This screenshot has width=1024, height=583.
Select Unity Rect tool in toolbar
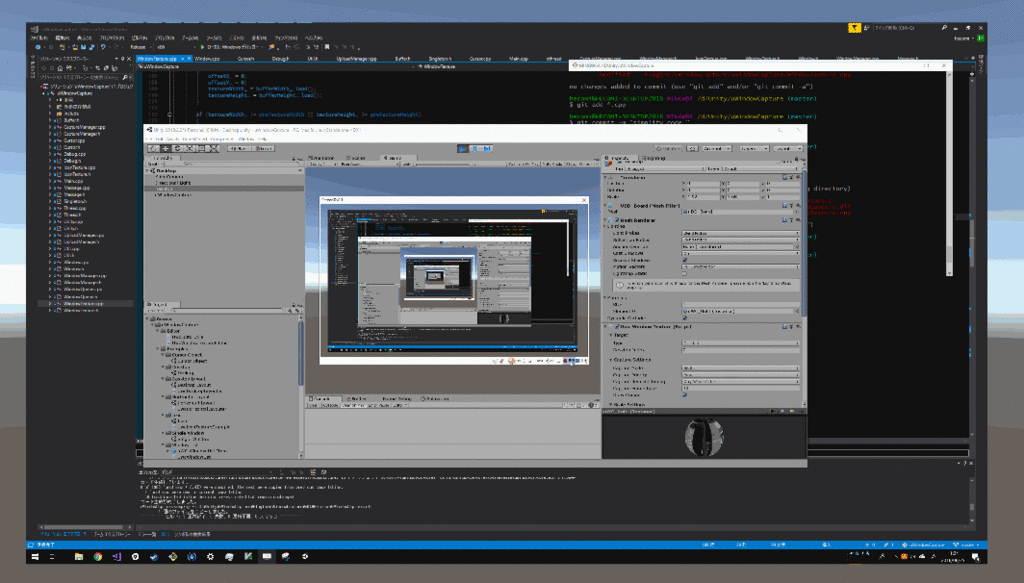(201, 149)
